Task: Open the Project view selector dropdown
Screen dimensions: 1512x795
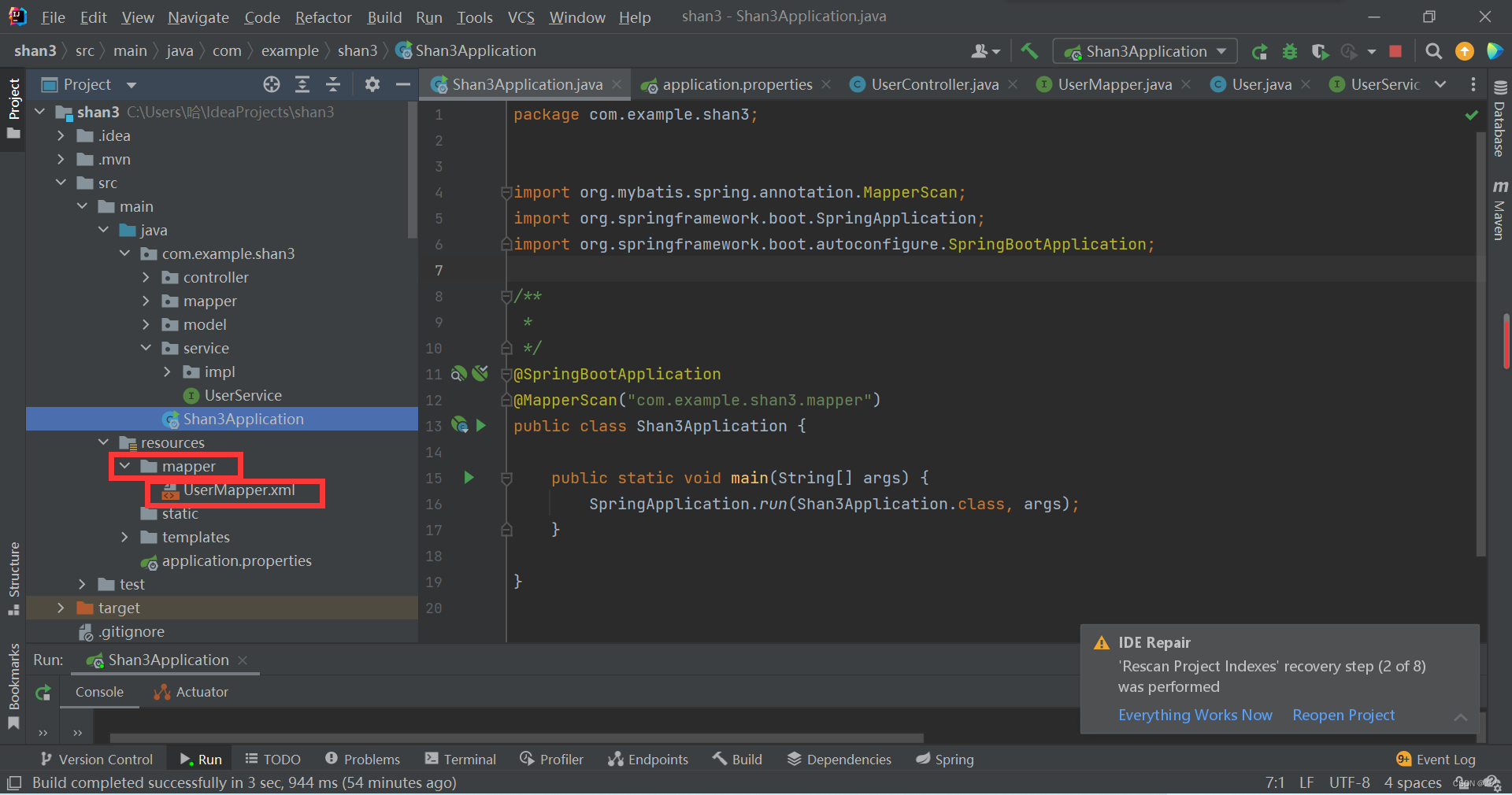Action: (132, 84)
